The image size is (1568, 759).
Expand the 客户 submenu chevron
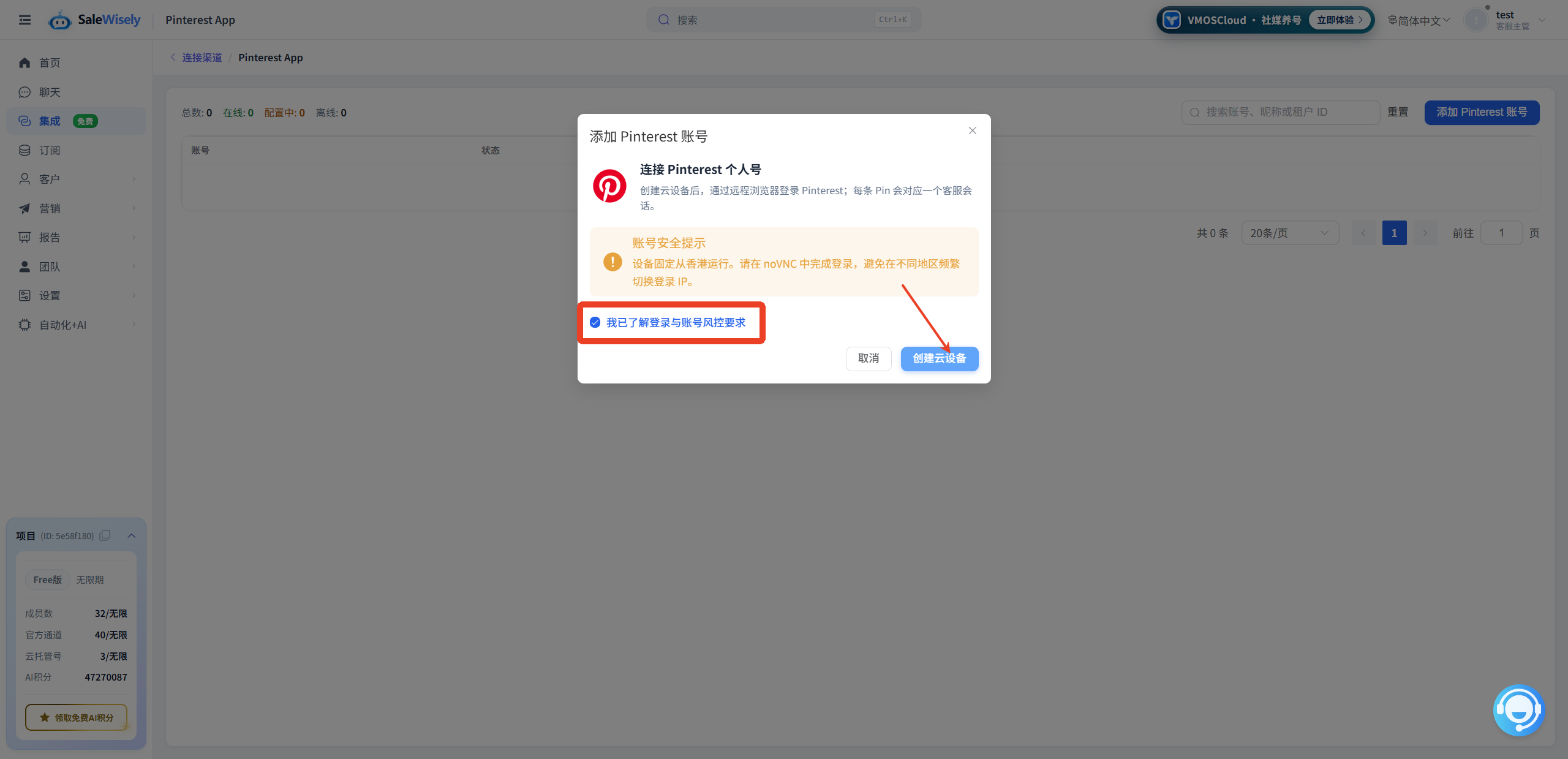134,179
